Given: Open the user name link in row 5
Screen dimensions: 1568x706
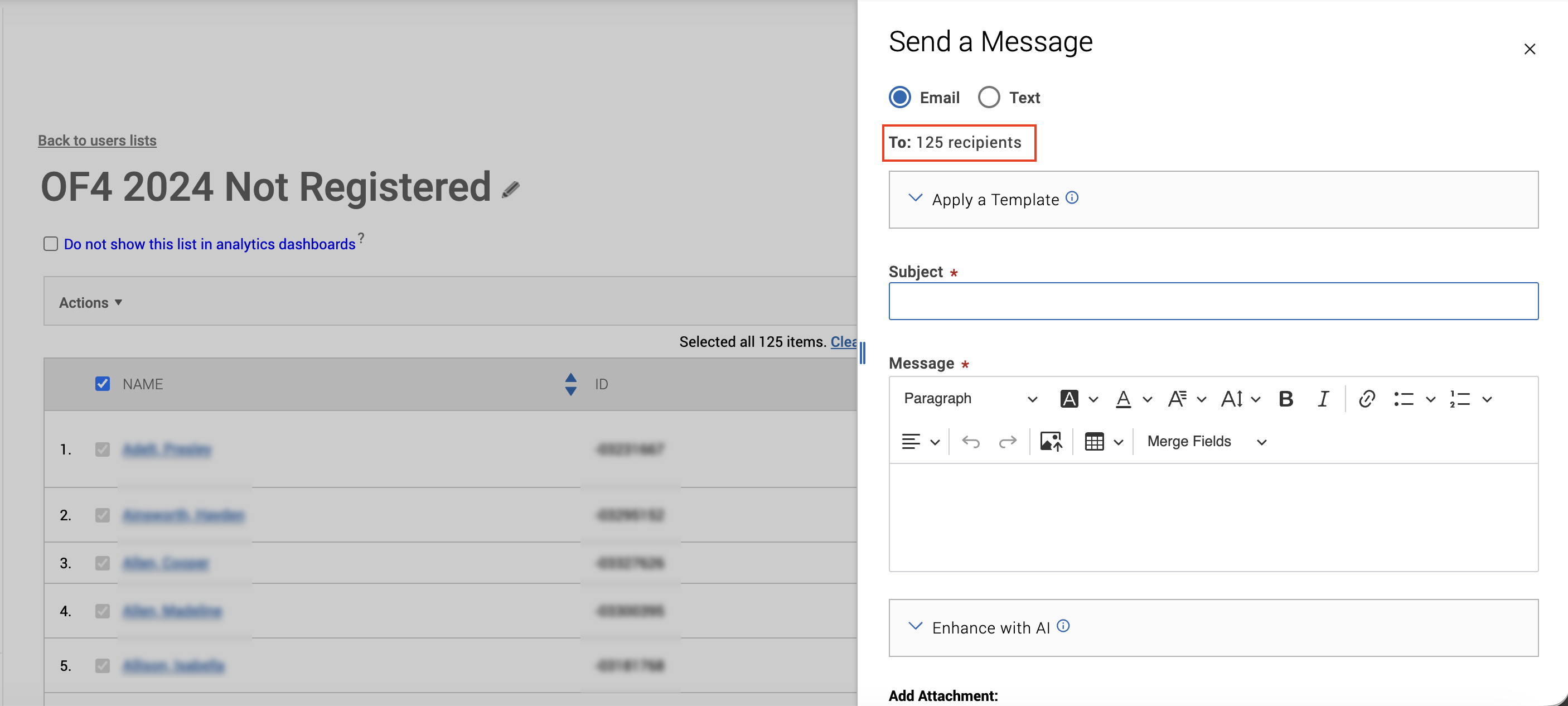Looking at the screenshot, I should pyautogui.click(x=173, y=665).
